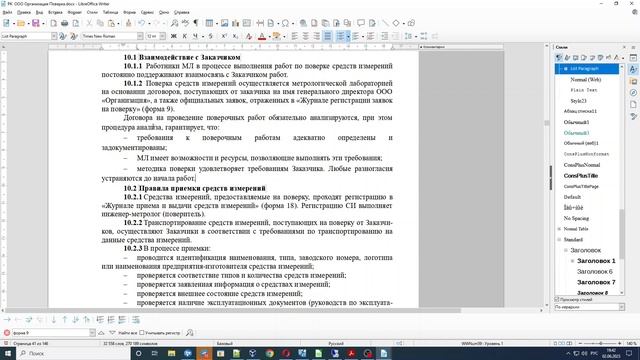Open the Windows Start menu

tap(8, 353)
